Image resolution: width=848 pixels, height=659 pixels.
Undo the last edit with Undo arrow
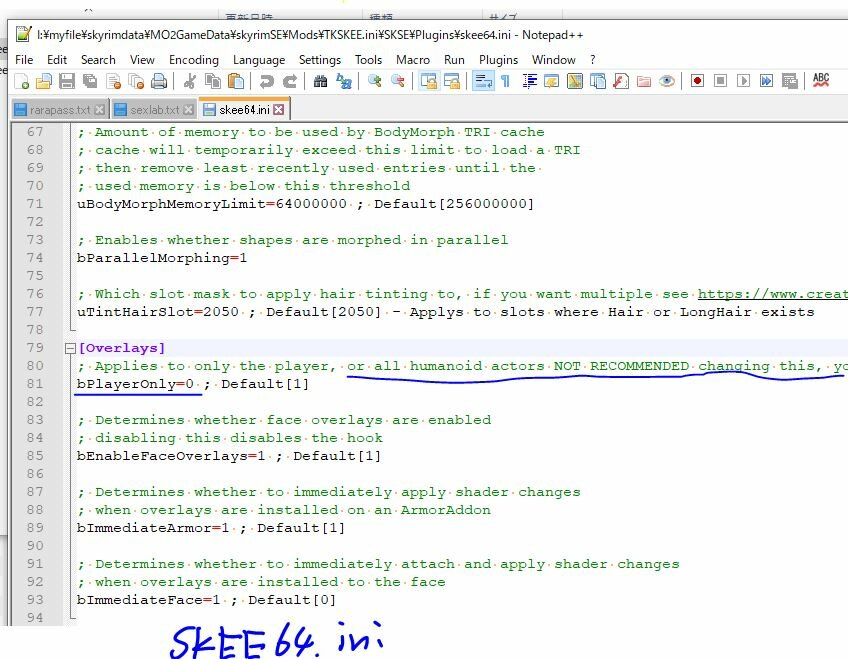[x=266, y=81]
